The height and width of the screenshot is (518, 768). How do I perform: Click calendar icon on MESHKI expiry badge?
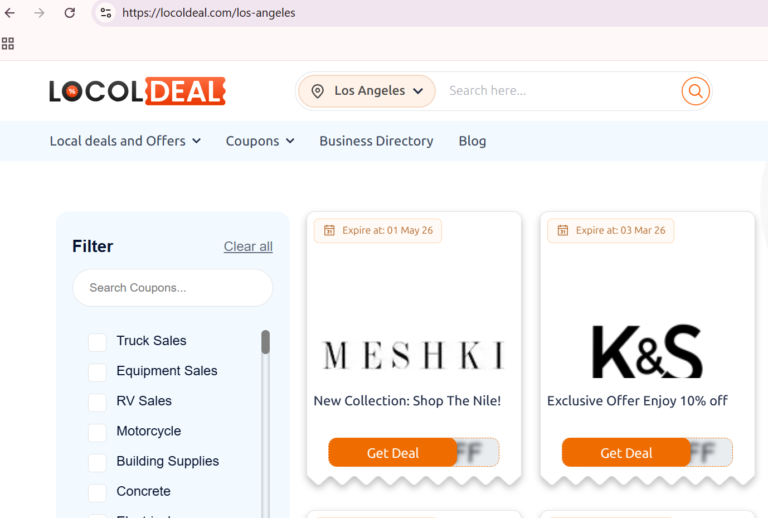point(329,230)
